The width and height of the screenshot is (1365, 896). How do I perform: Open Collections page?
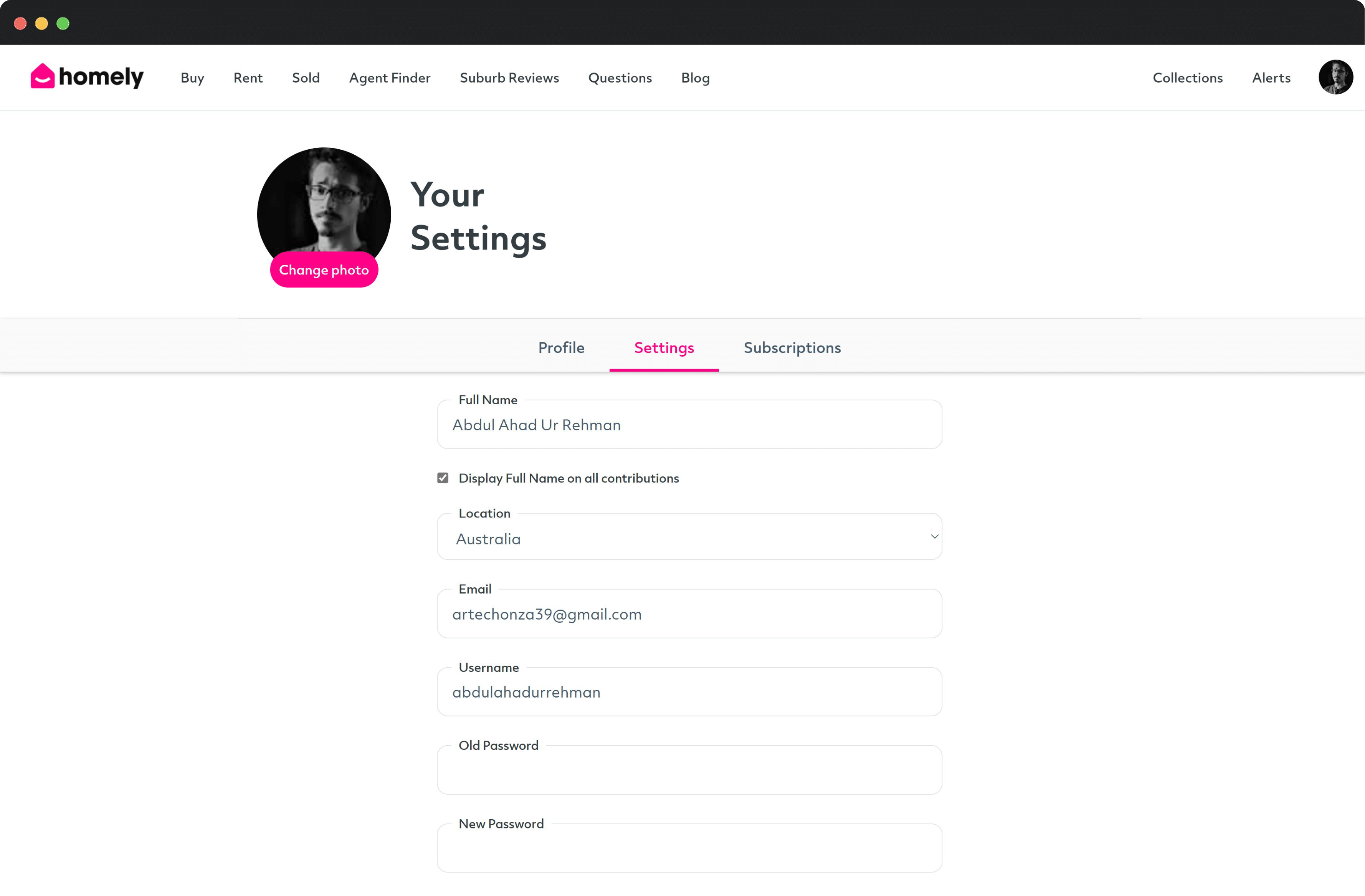1187,77
